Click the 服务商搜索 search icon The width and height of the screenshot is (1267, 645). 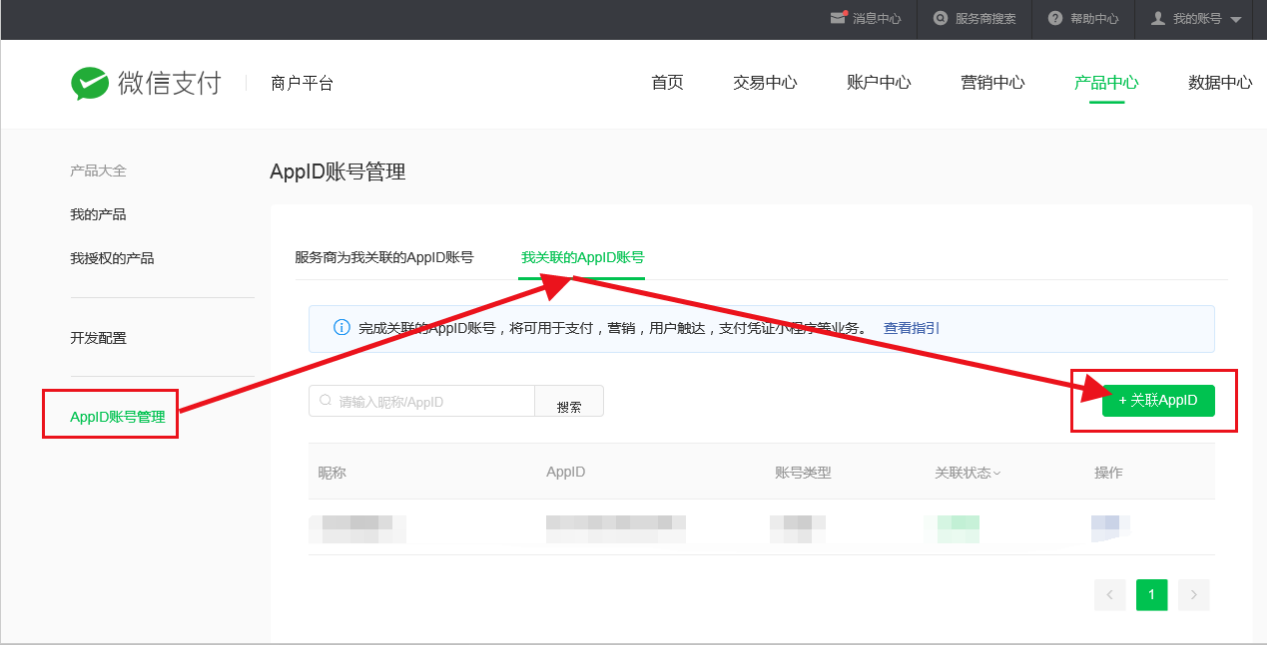click(940, 19)
